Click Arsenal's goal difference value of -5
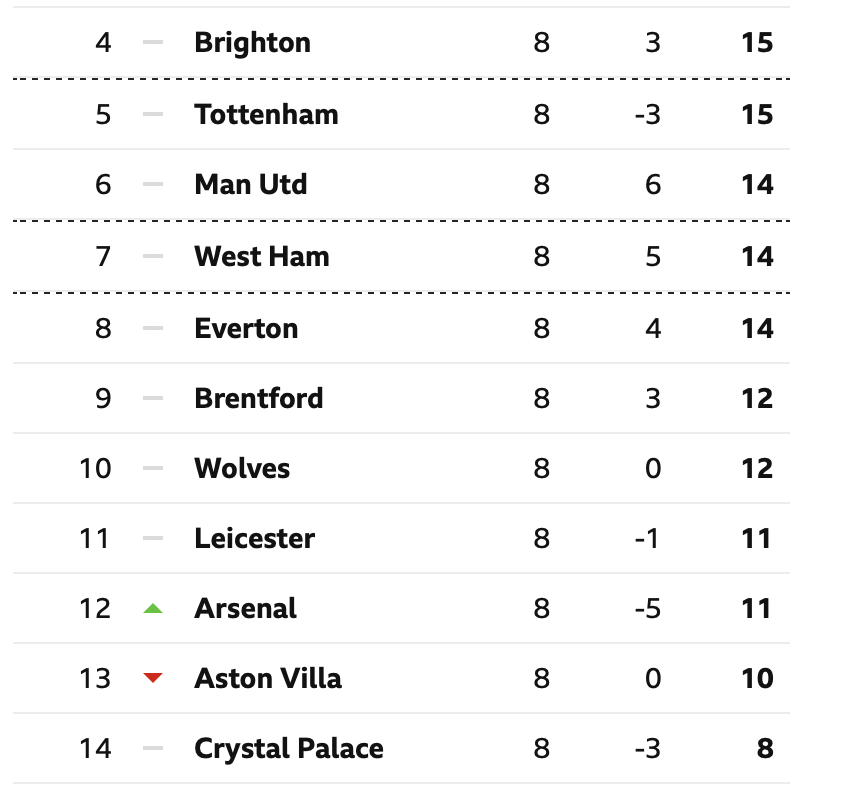This screenshot has width=850, height=788. pyautogui.click(x=648, y=608)
